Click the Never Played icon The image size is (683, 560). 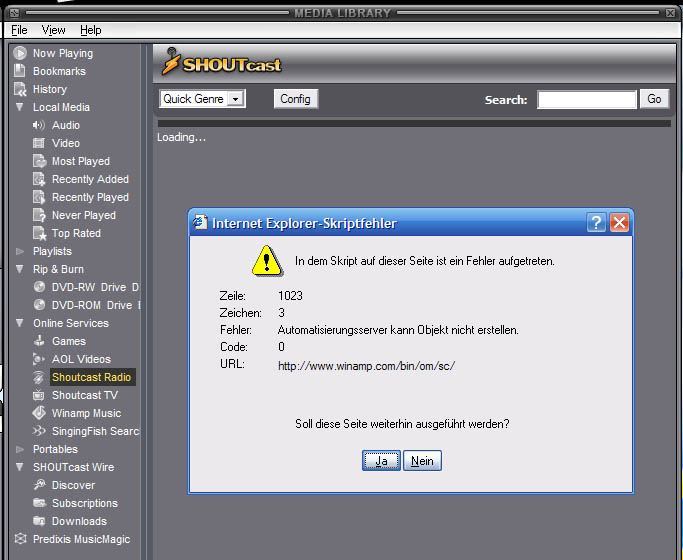pos(39,215)
